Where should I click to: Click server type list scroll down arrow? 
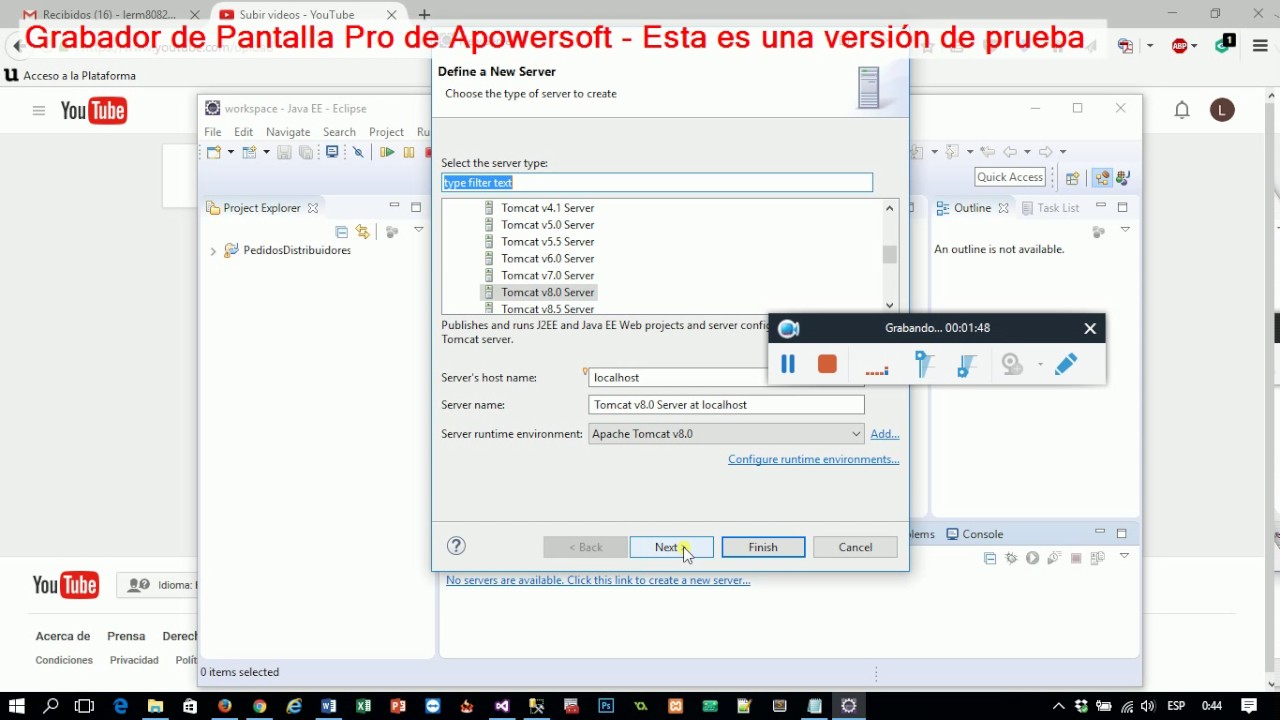pos(890,306)
